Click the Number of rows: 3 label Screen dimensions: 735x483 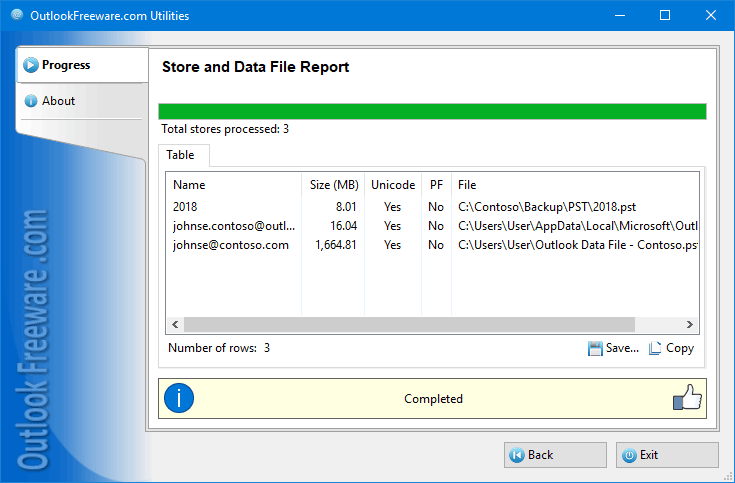coord(219,348)
